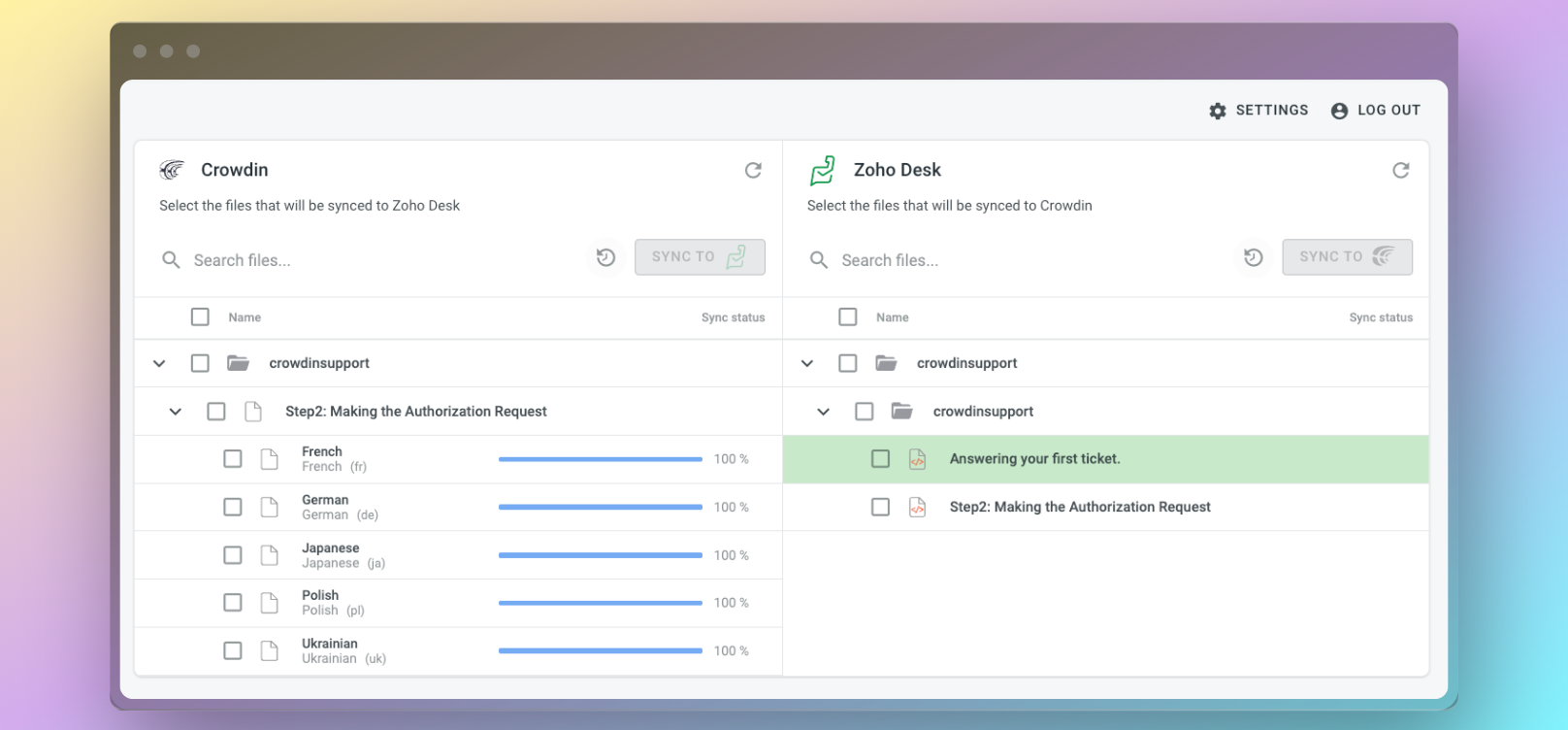Check Step2 file checkbox in Crowdin panel
The width and height of the screenshot is (1568, 730).
216,412
